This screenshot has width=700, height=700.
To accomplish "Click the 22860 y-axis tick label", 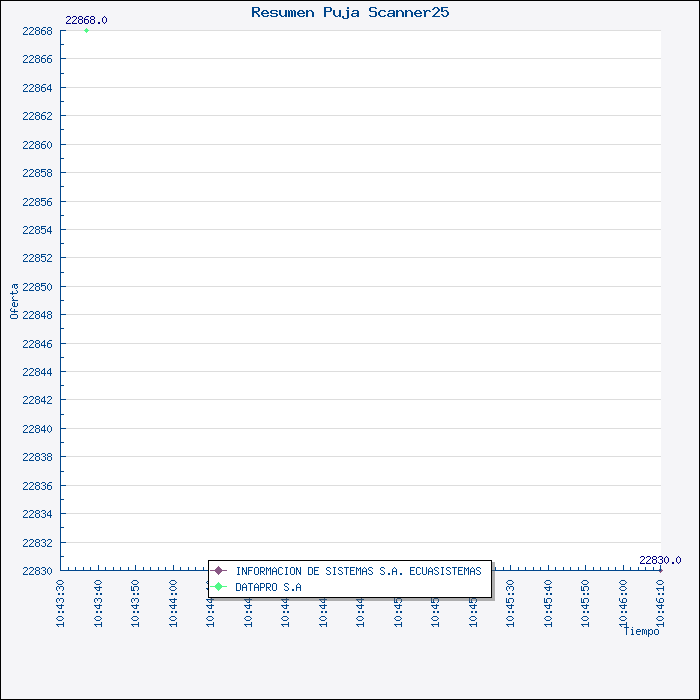I will point(37,145).
